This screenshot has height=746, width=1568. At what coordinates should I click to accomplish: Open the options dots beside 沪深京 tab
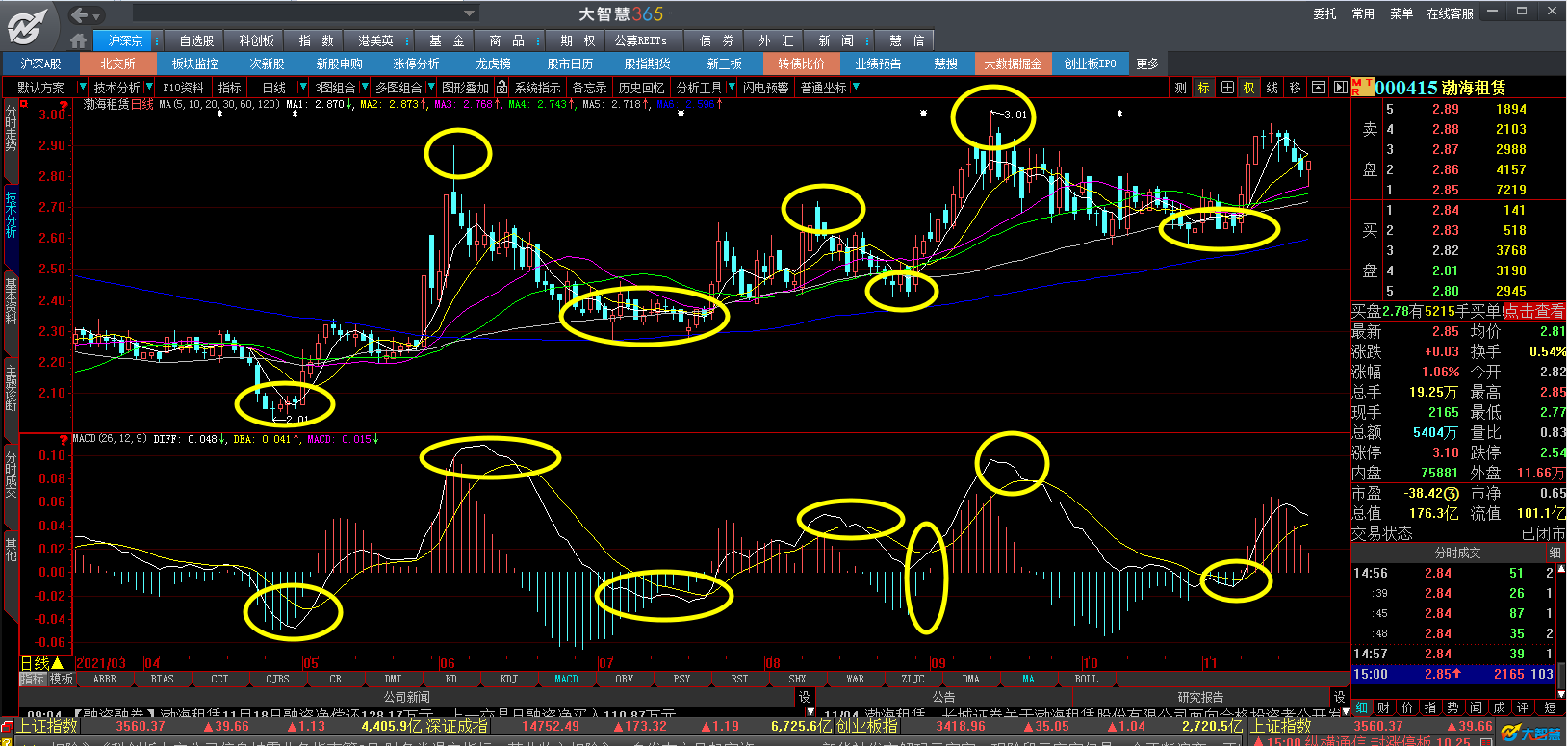click(156, 40)
